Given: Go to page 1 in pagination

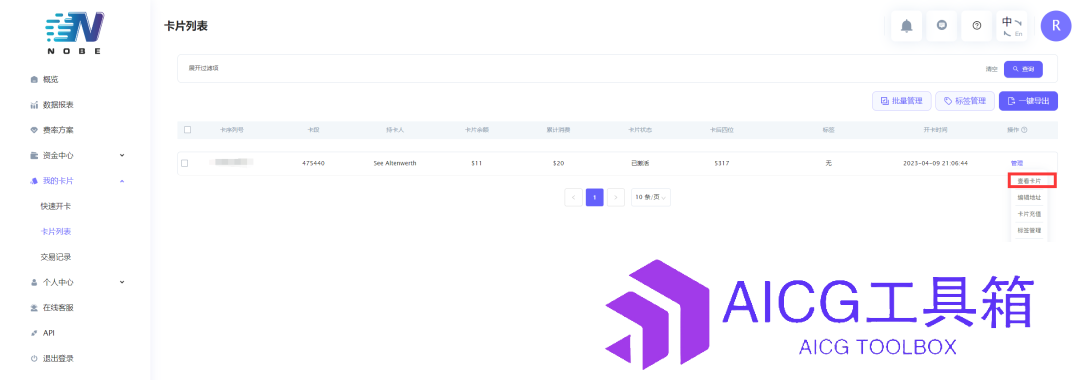Looking at the screenshot, I should pyautogui.click(x=595, y=197).
